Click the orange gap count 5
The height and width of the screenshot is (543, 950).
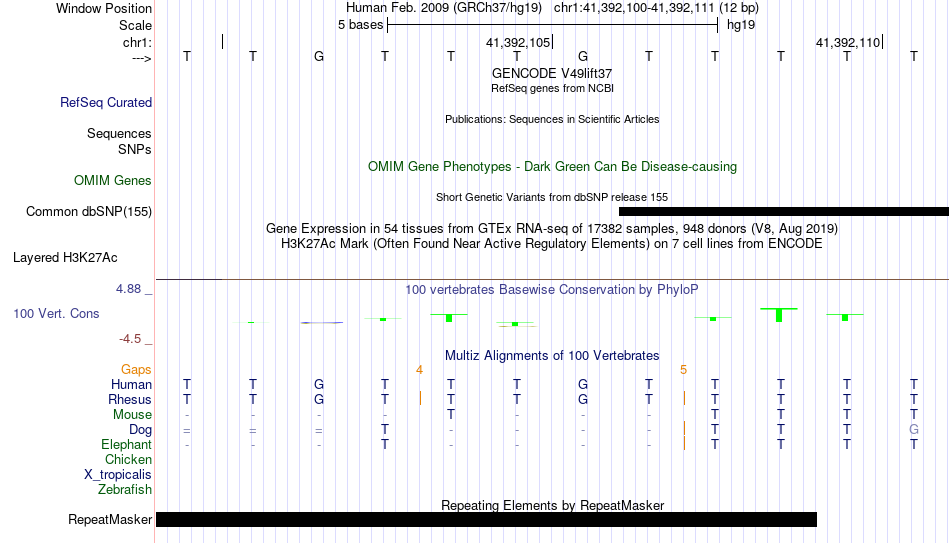[683, 370]
